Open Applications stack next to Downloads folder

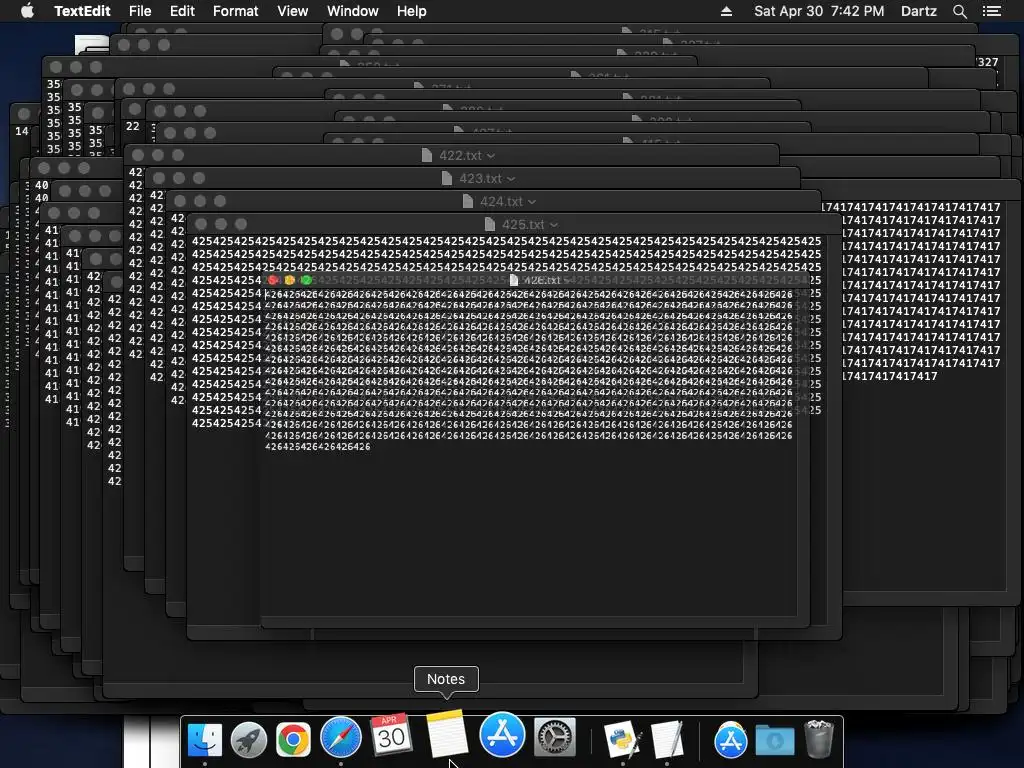730,740
